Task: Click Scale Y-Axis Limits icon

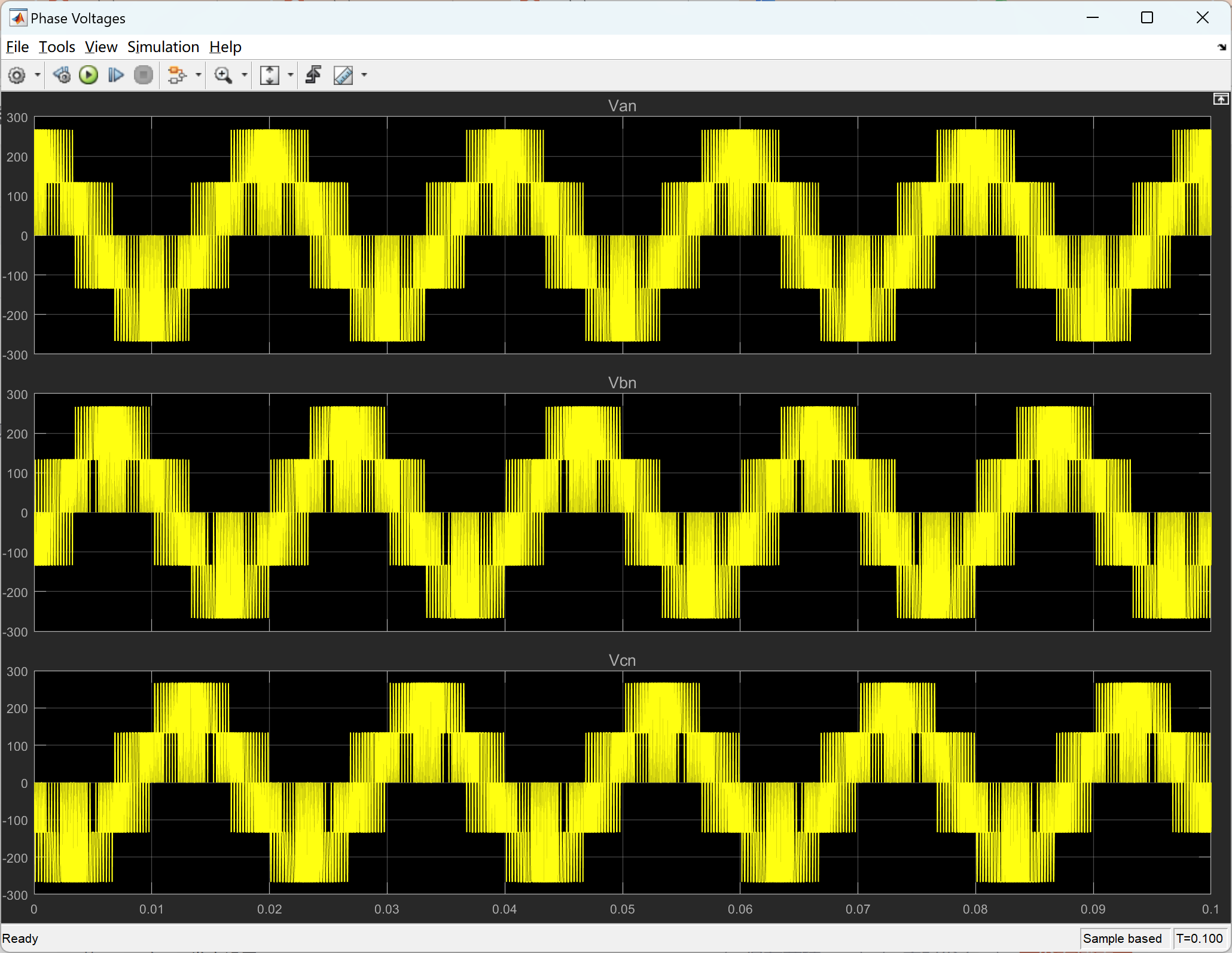Action: 270,75
